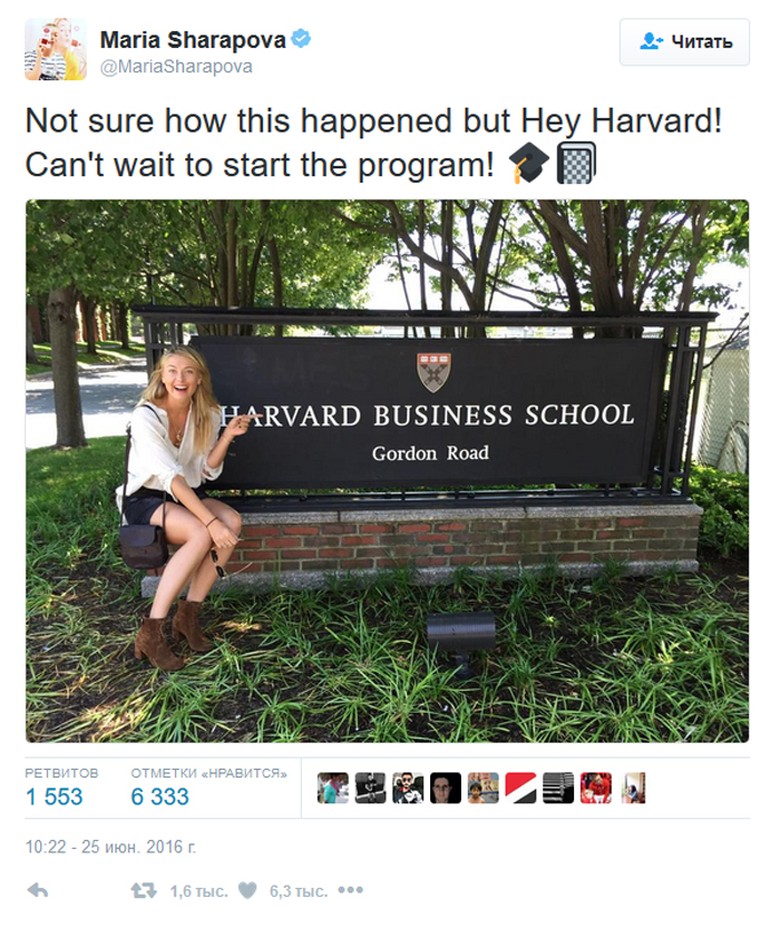Retweet this post via the retweet icon
The image size is (780, 928).
tap(144, 890)
